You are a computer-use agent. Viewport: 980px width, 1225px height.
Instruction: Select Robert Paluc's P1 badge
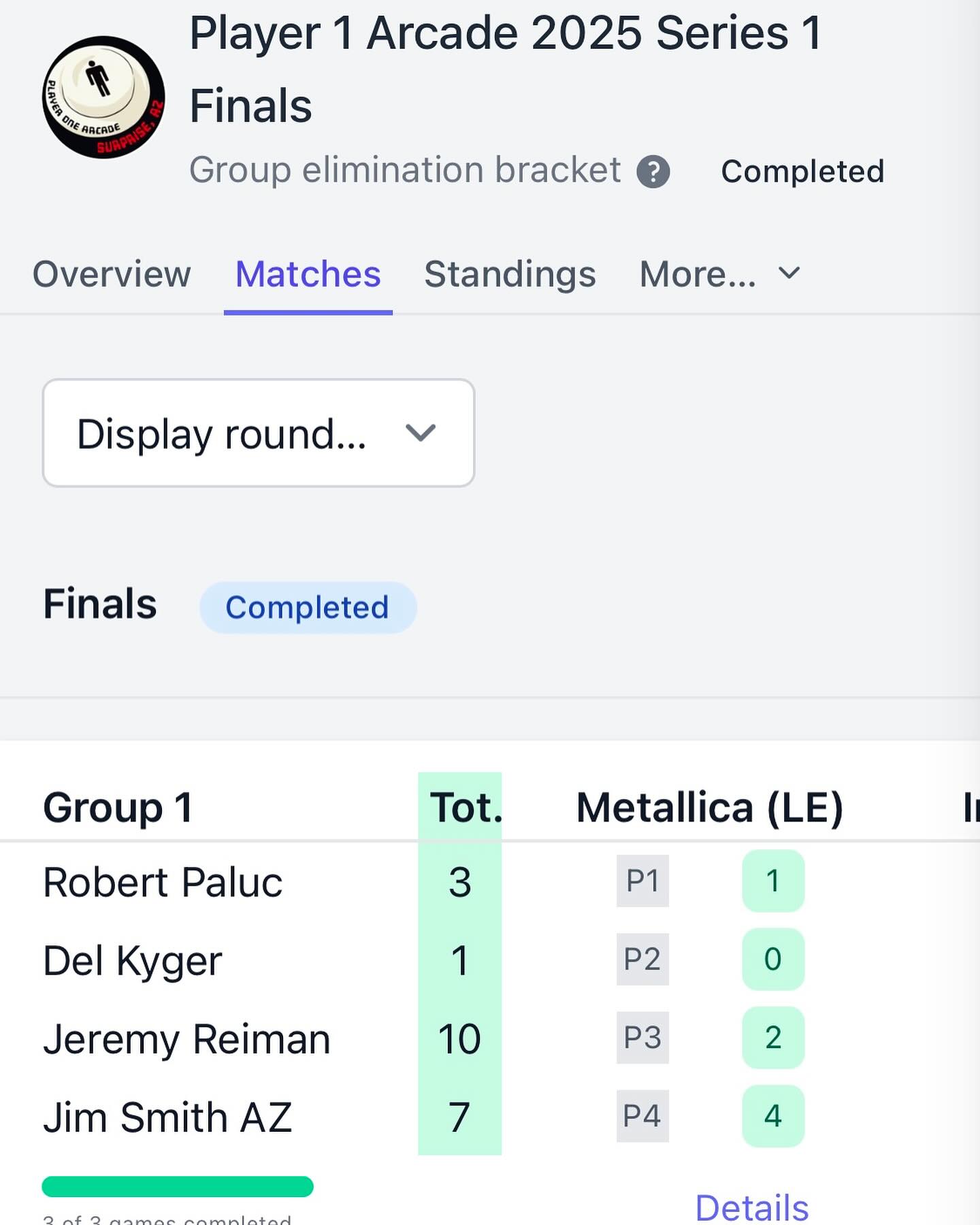click(x=642, y=881)
